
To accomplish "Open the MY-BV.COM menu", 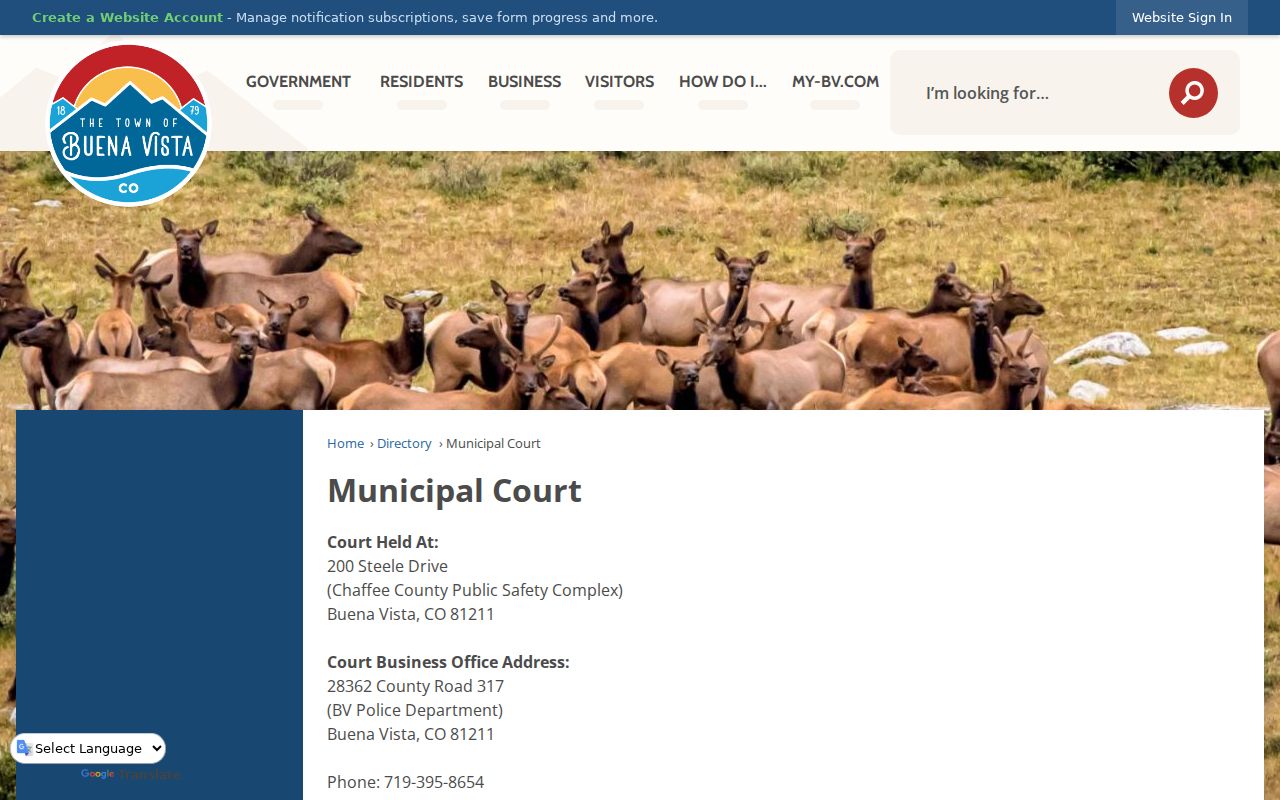I will pos(835,82).
